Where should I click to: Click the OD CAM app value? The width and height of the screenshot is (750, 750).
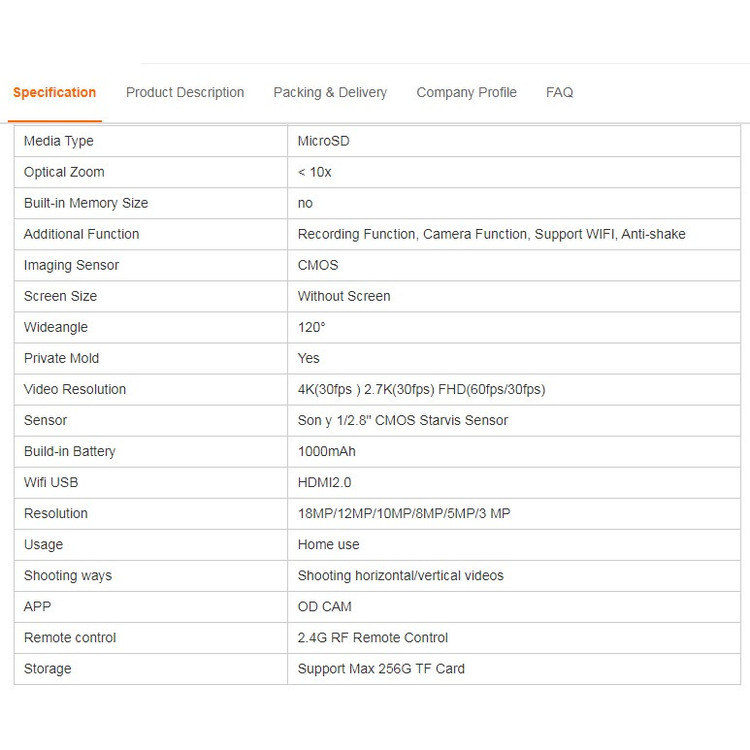click(325, 606)
